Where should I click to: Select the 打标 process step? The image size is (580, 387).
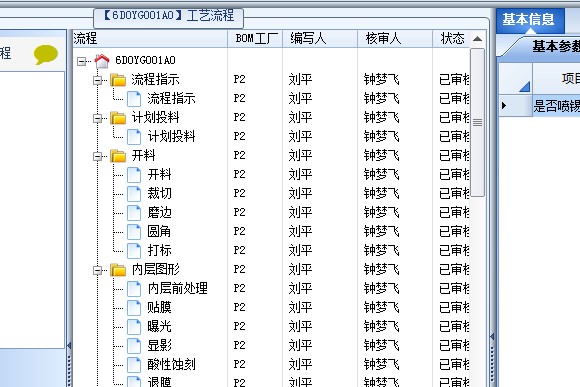pyautogui.click(x=159, y=250)
